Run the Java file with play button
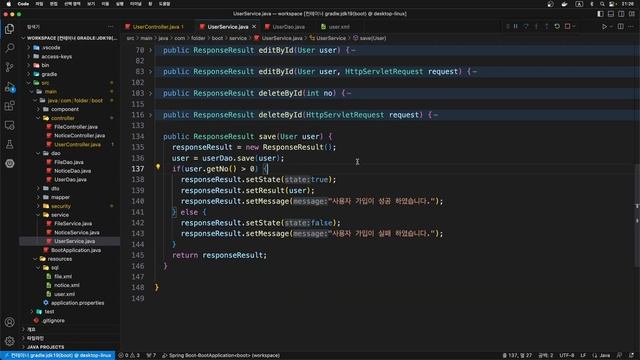 [x=604, y=27]
